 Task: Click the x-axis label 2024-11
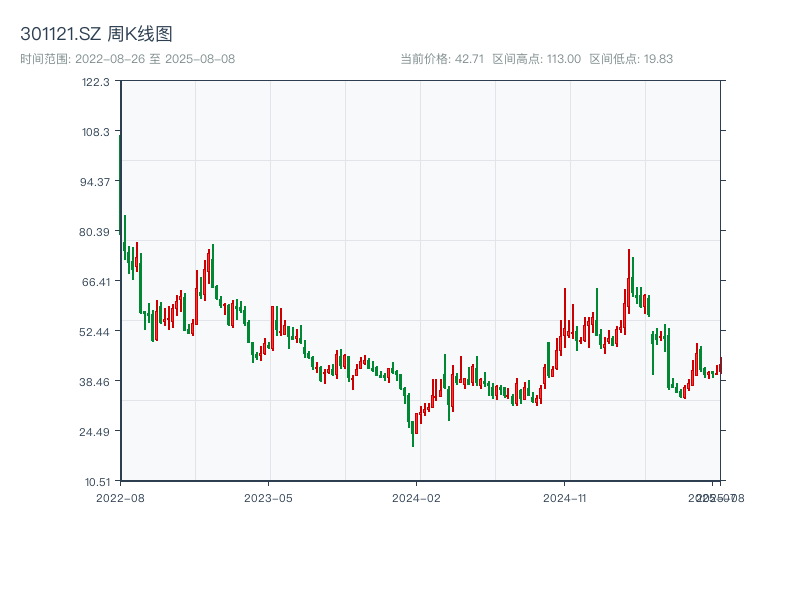tap(564, 498)
